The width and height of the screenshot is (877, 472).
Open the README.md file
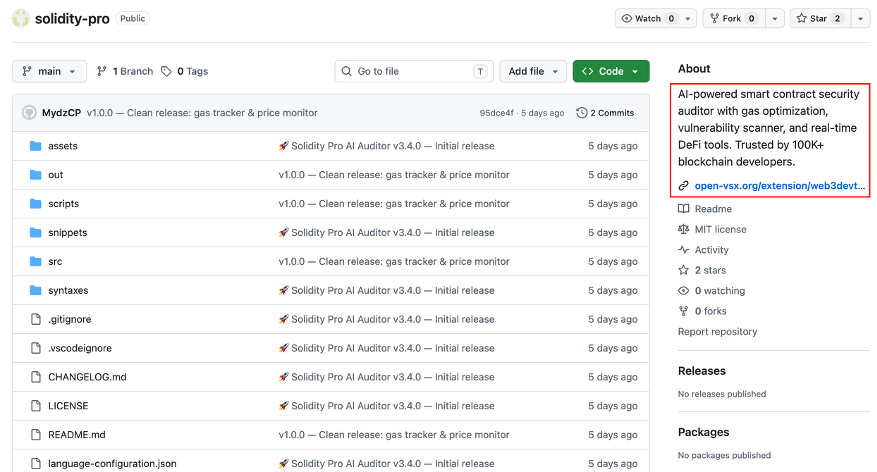(x=77, y=435)
